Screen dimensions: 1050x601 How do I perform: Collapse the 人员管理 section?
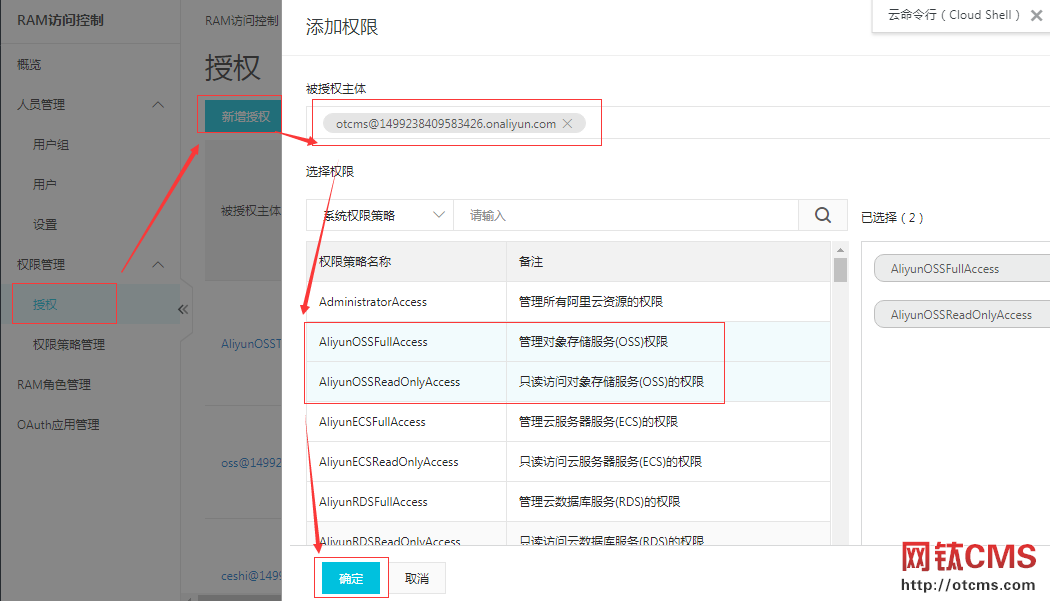click(157, 104)
